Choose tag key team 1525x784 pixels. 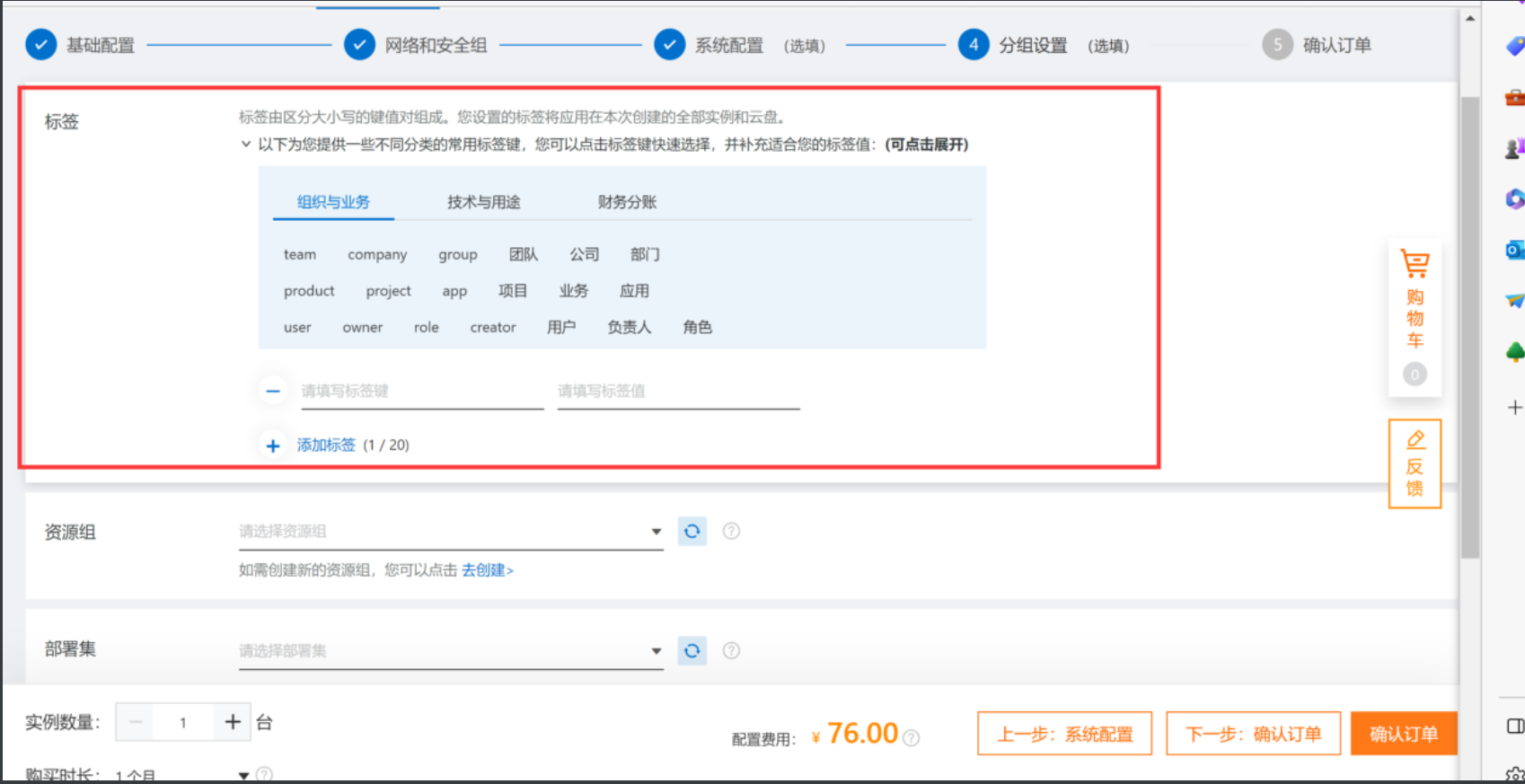point(300,254)
